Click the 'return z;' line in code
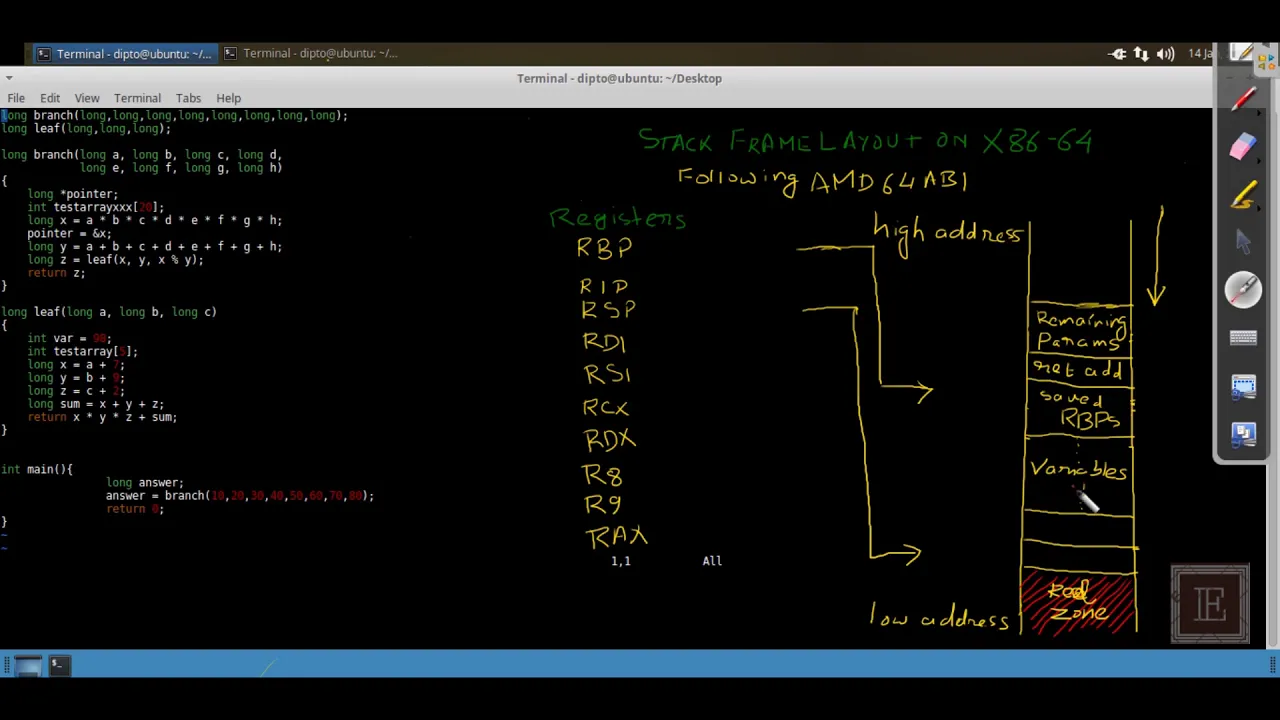This screenshot has width=1280, height=720. (56, 272)
